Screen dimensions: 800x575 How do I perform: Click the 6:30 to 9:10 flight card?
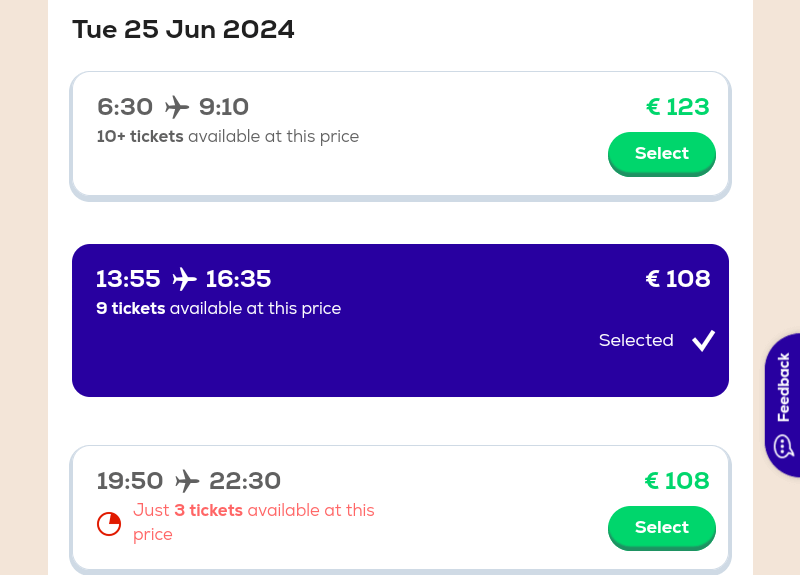401,136
